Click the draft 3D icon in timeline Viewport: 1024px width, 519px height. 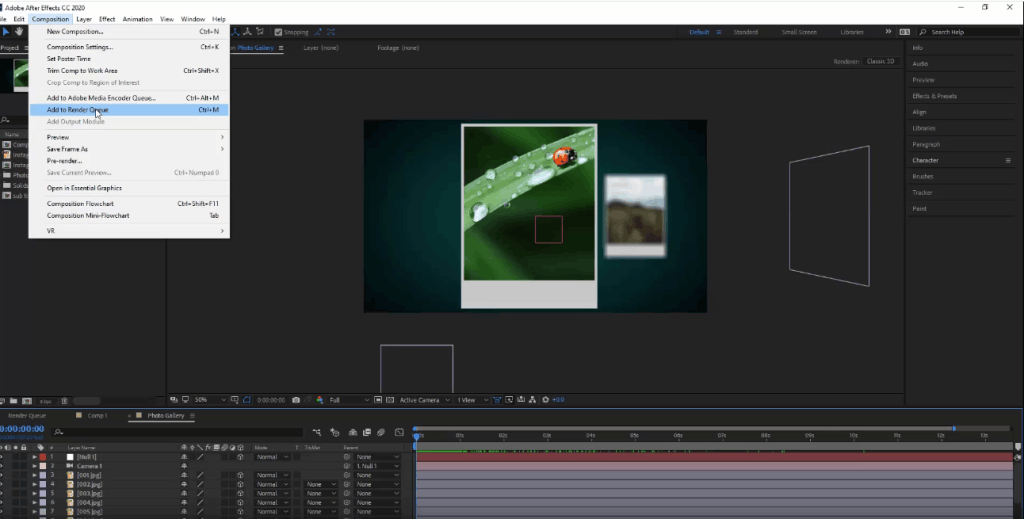334,432
